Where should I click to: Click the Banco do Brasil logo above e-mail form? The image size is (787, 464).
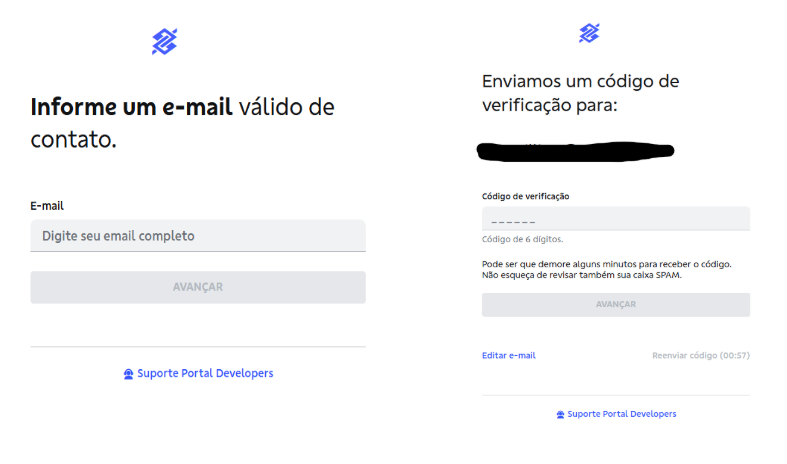pyautogui.click(x=165, y=41)
